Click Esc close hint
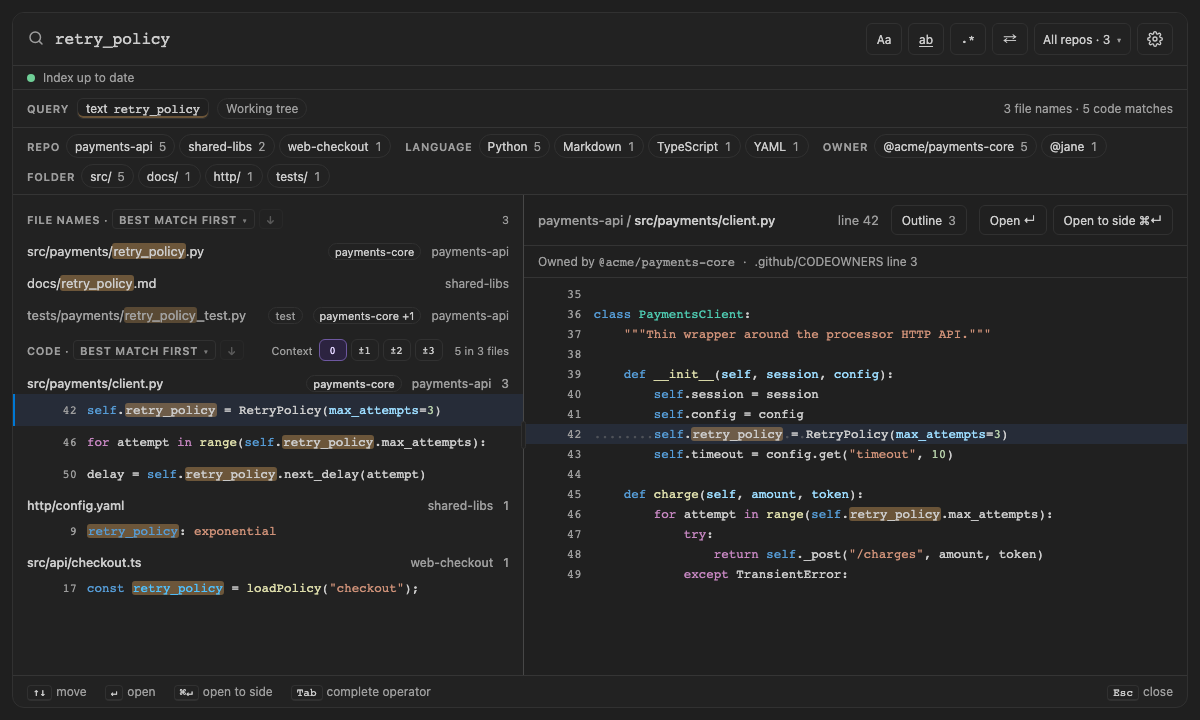1200x720 pixels. [1140, 692]
